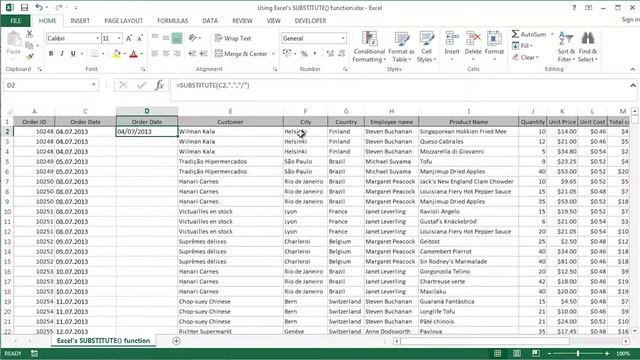Align text left
The image size is (640, 360).
coord(155,53)
